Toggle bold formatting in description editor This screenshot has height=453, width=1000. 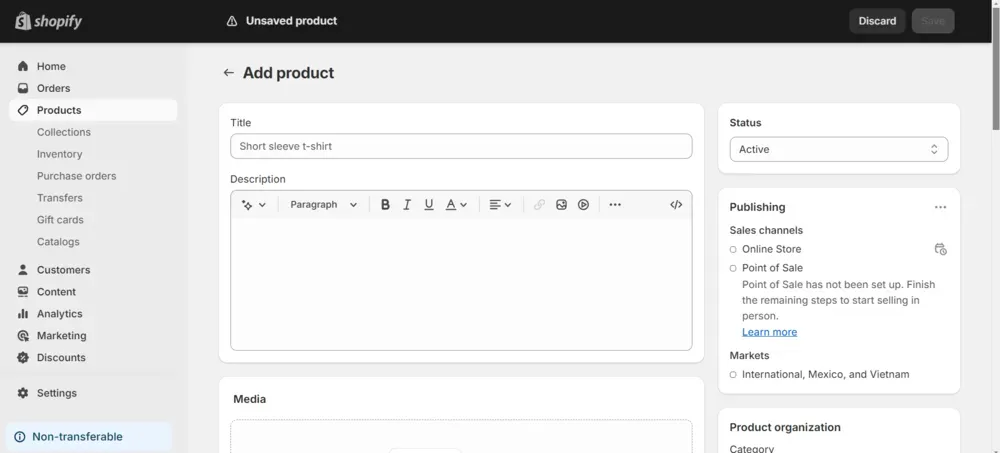[385, 205]
